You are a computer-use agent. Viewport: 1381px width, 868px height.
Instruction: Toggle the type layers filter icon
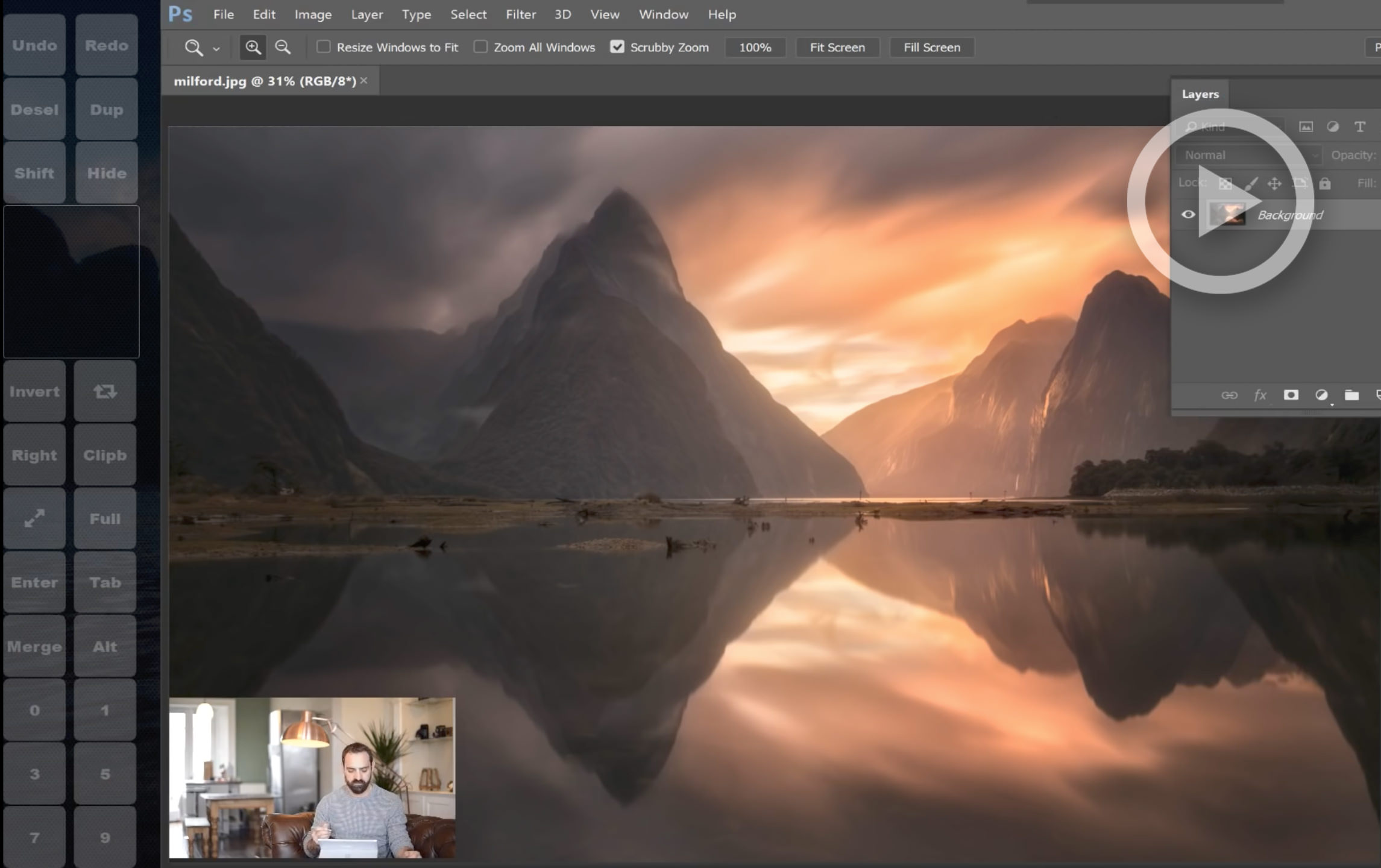(1360, 127)
